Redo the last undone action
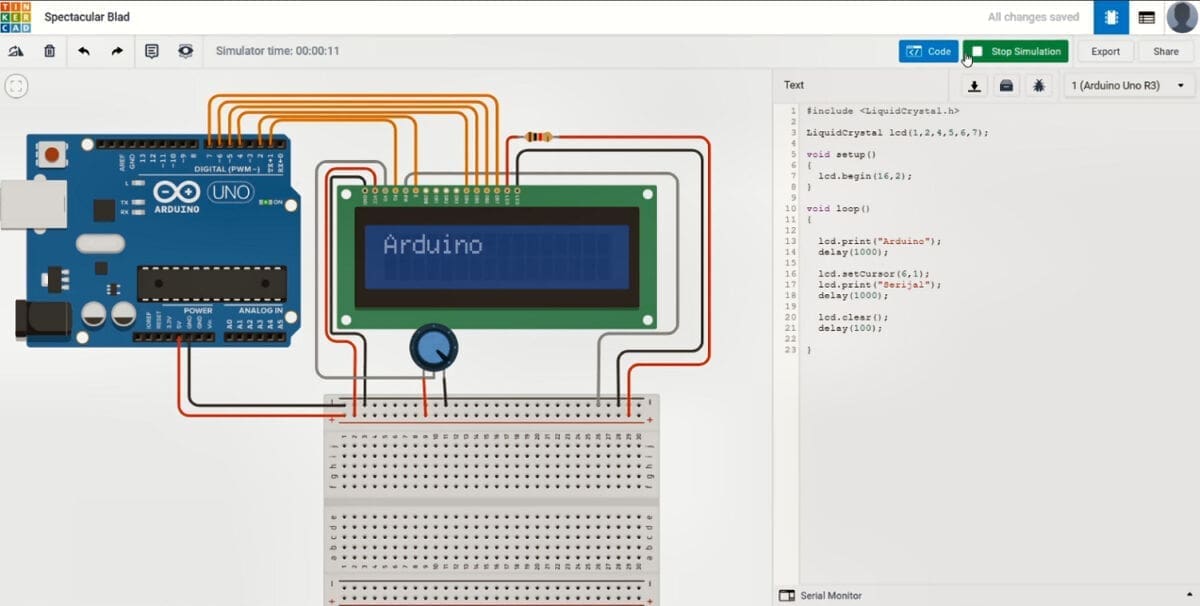The height and width of the screenshot is (606, 1200). tap(117, 51)
